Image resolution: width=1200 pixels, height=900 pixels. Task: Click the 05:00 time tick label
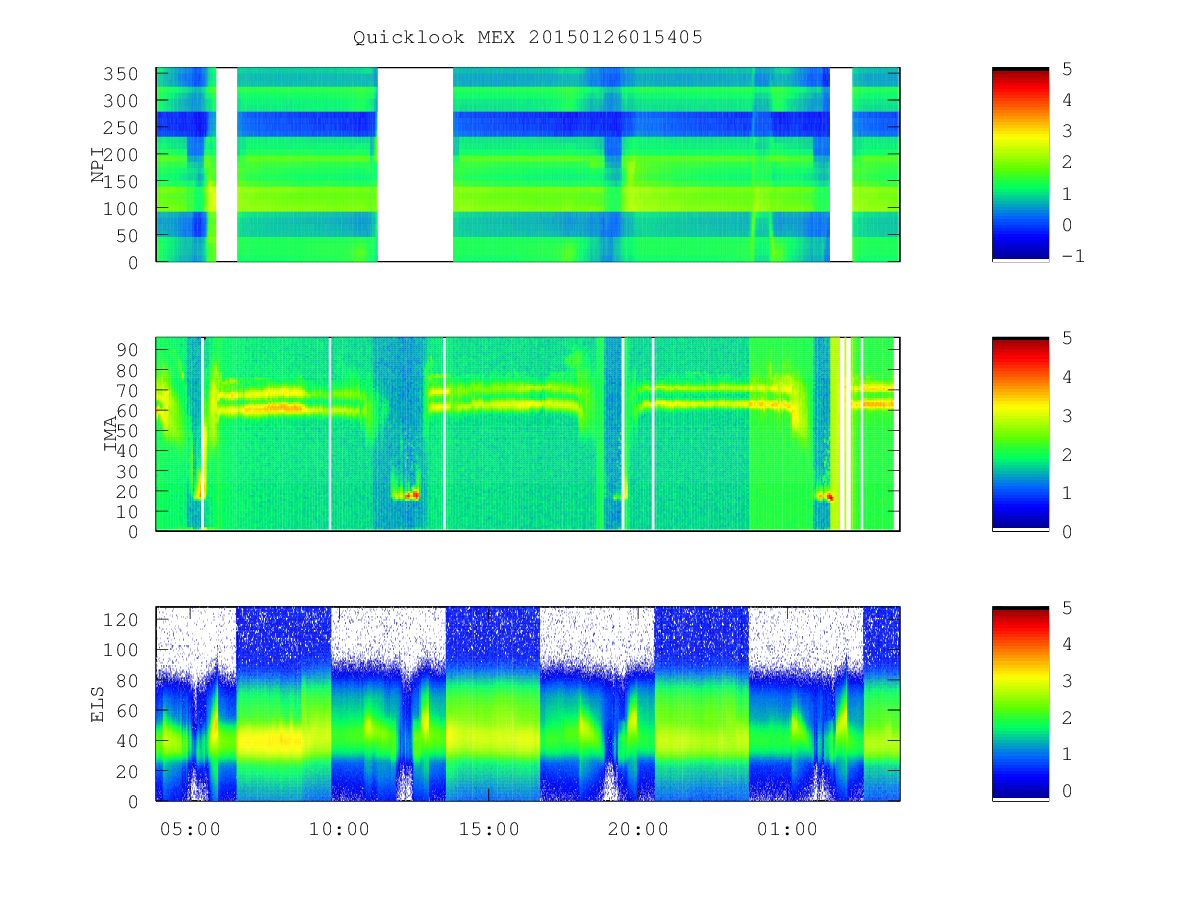pos(190,829)
